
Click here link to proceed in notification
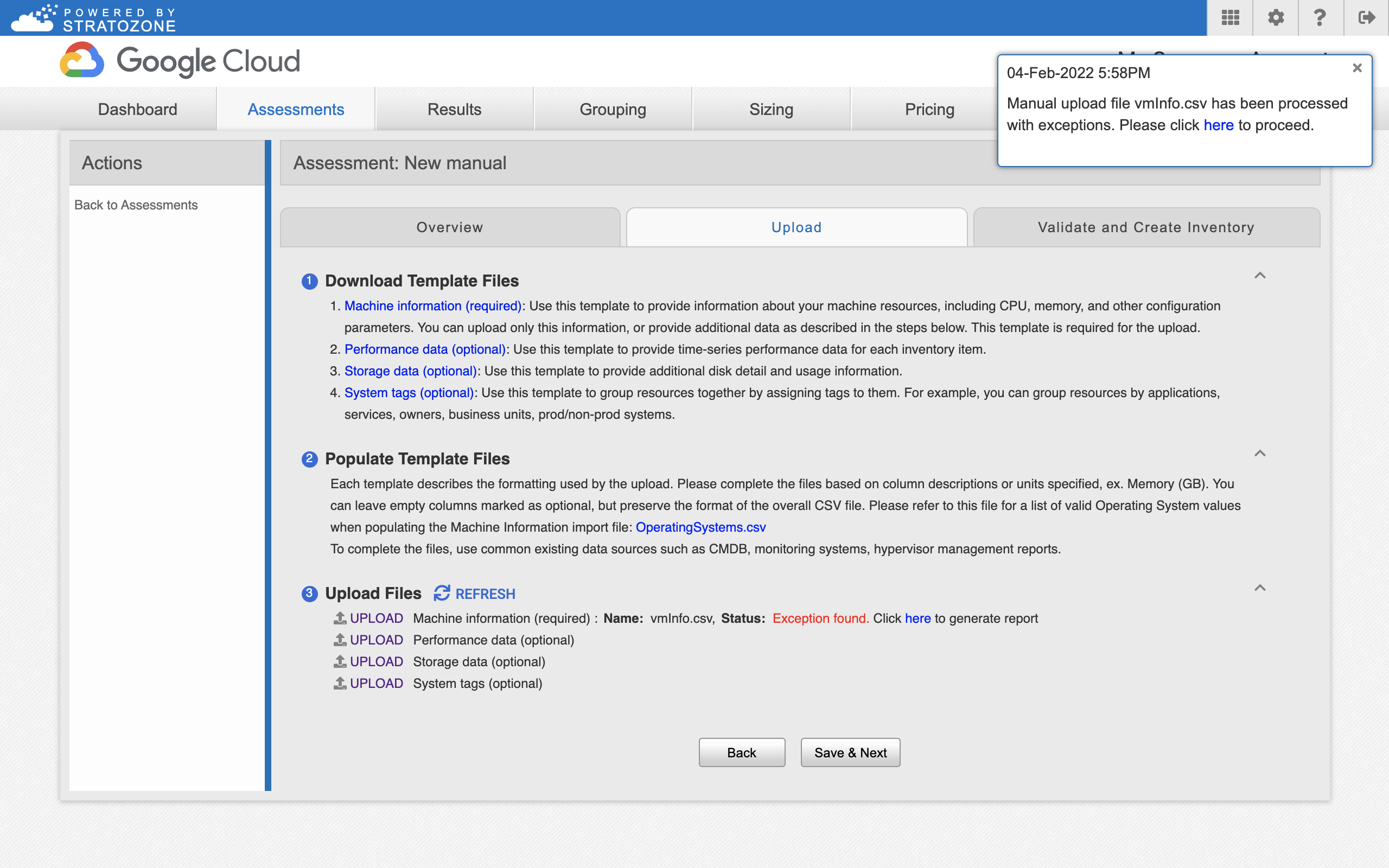1218,124
